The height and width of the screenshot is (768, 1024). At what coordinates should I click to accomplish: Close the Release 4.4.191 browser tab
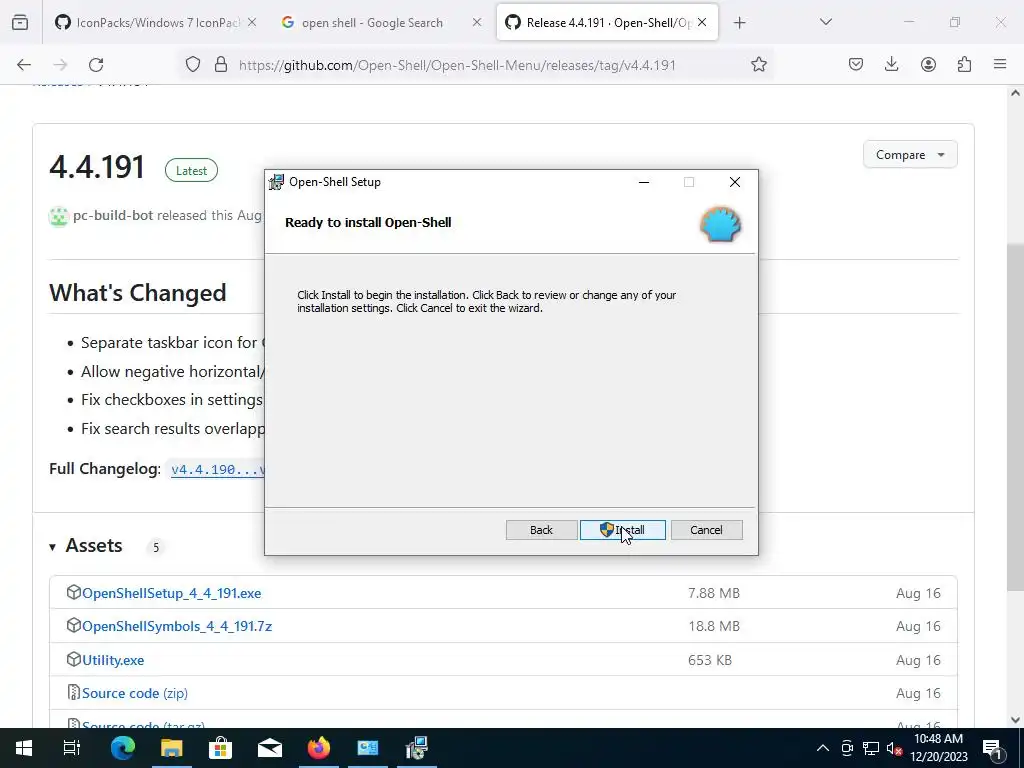702,23
